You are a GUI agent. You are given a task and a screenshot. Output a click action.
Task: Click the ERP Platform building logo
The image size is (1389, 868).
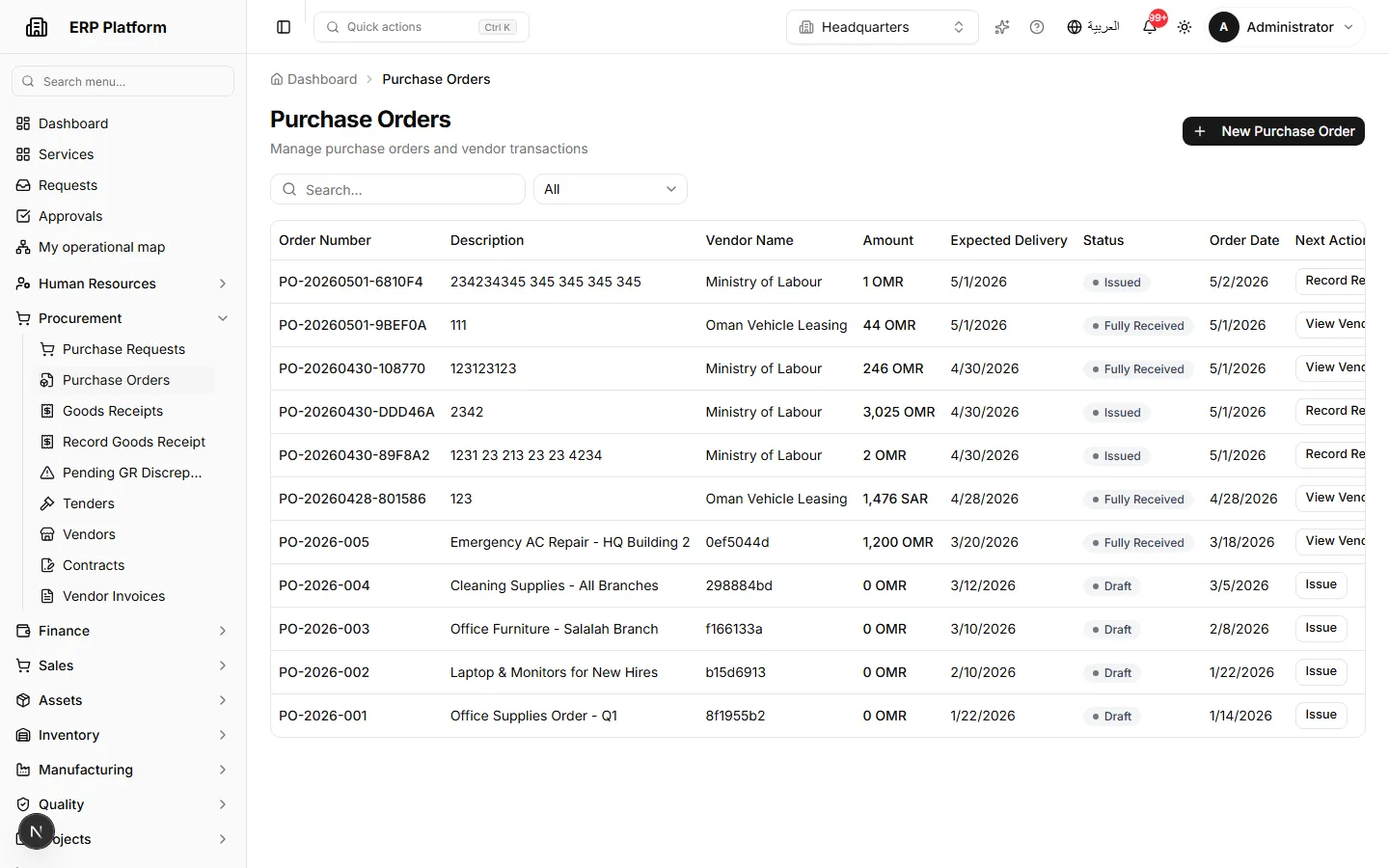pos(37,27)
